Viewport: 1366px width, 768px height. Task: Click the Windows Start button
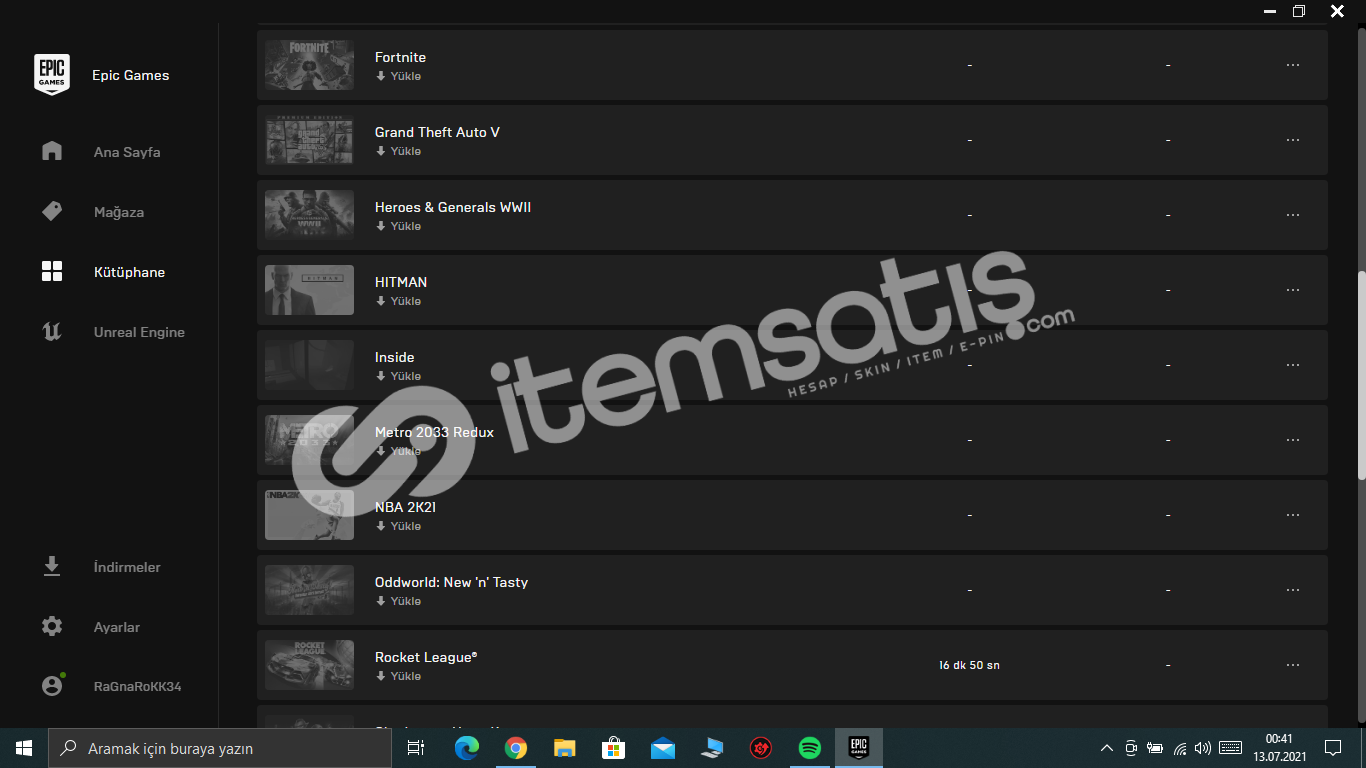pos(24,748)
